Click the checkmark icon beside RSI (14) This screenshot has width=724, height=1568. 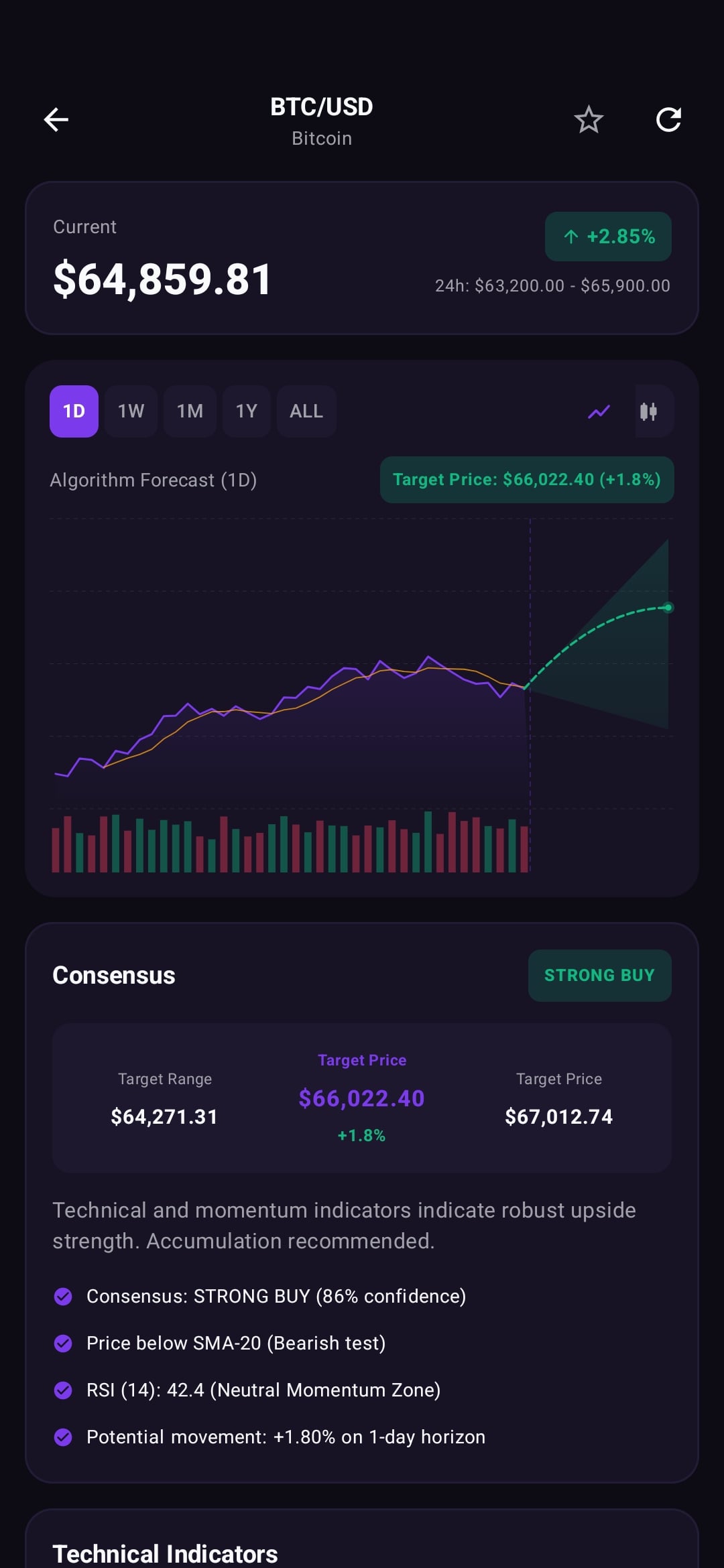[x=63, y=1390]
